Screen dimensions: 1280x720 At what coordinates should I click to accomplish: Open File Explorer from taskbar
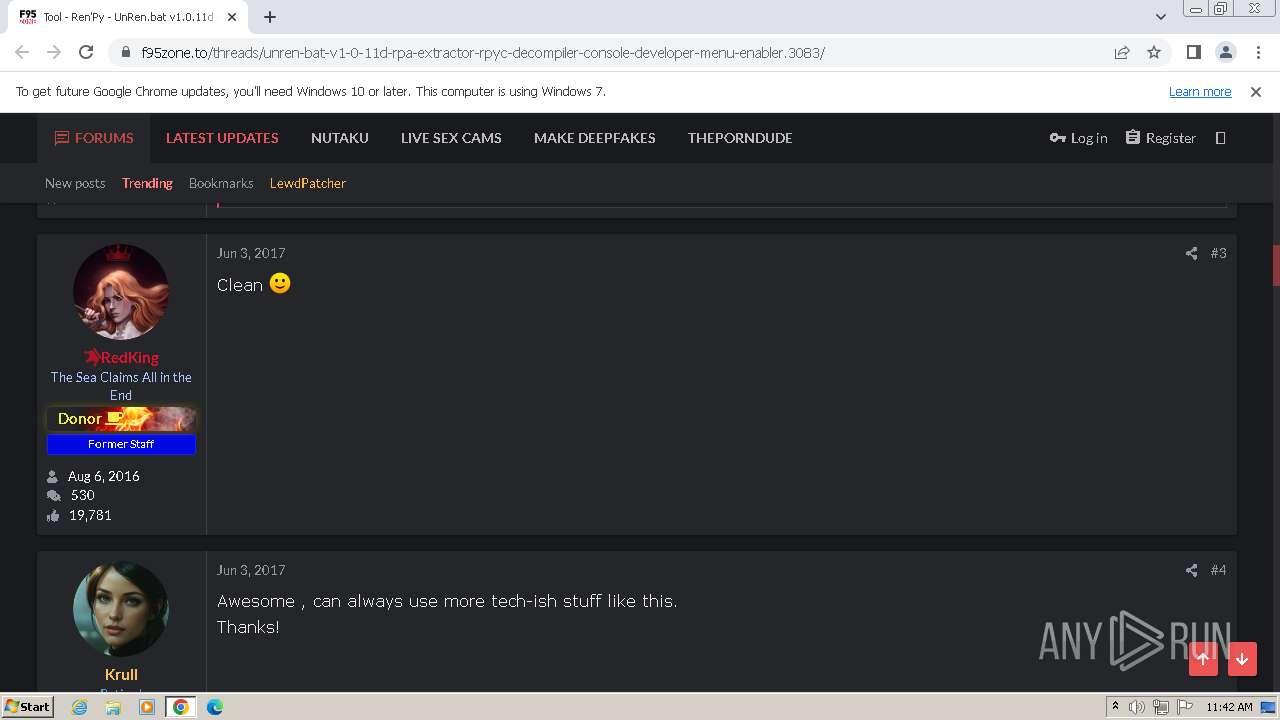113,707
